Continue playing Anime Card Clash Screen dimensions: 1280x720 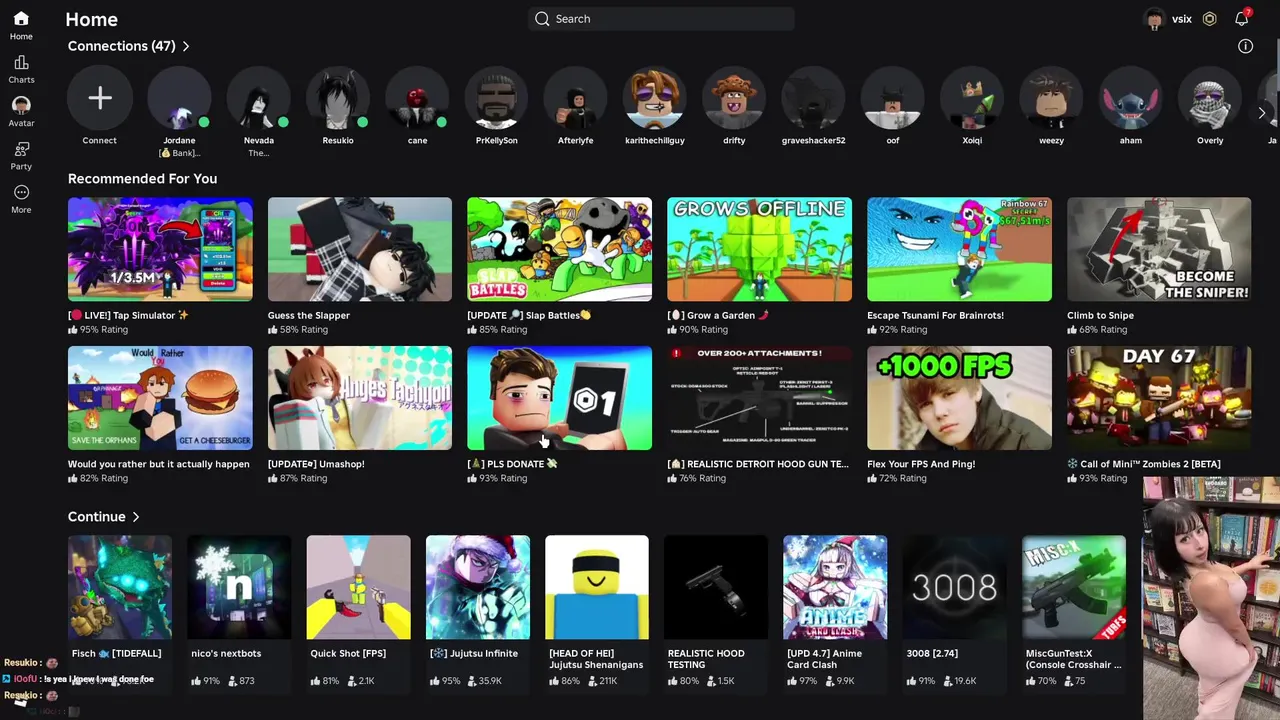tap(835, 587)
